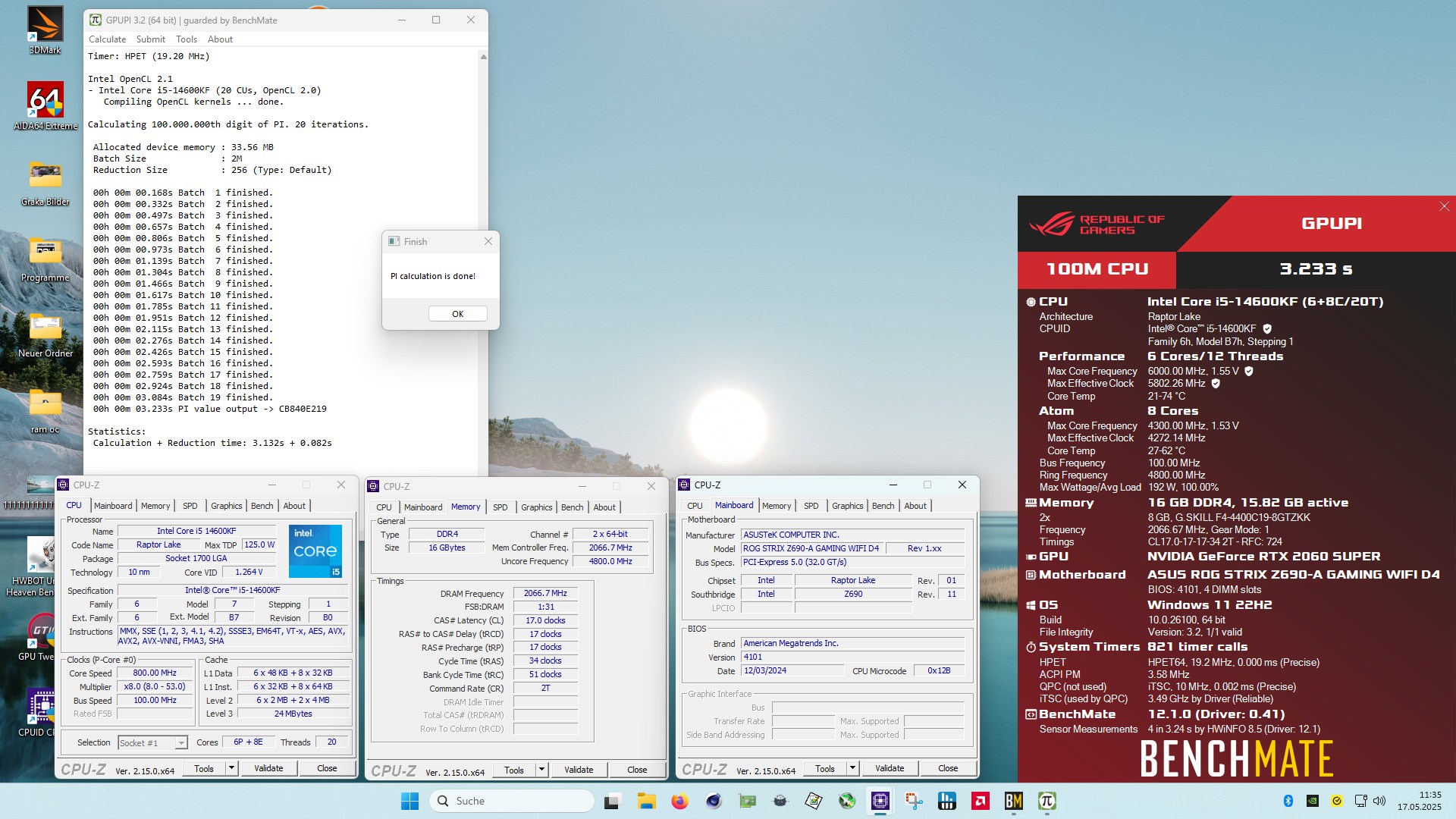Open AIDA64 Extreme desktop icon

coord(45,105)
